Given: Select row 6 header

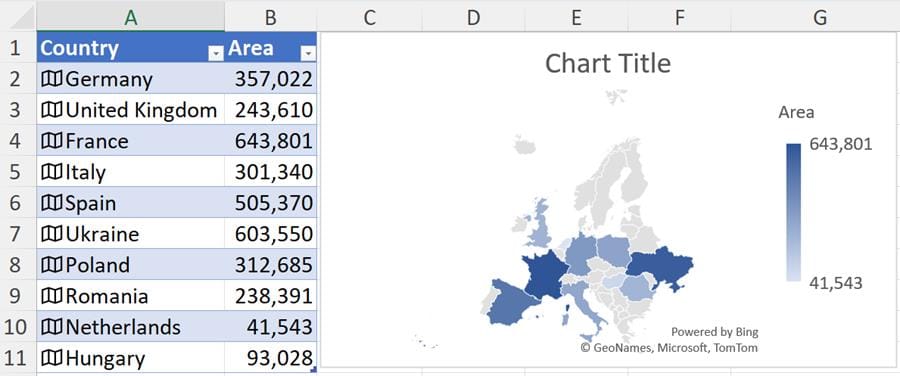Looking at the screenshot, I should [x=17, y=203].
